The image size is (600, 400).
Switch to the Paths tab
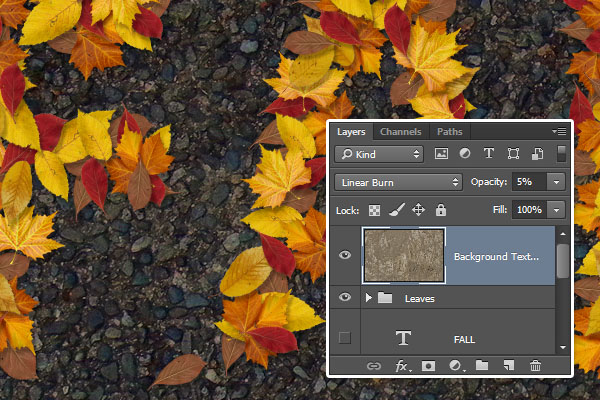(x=450, y=132)
